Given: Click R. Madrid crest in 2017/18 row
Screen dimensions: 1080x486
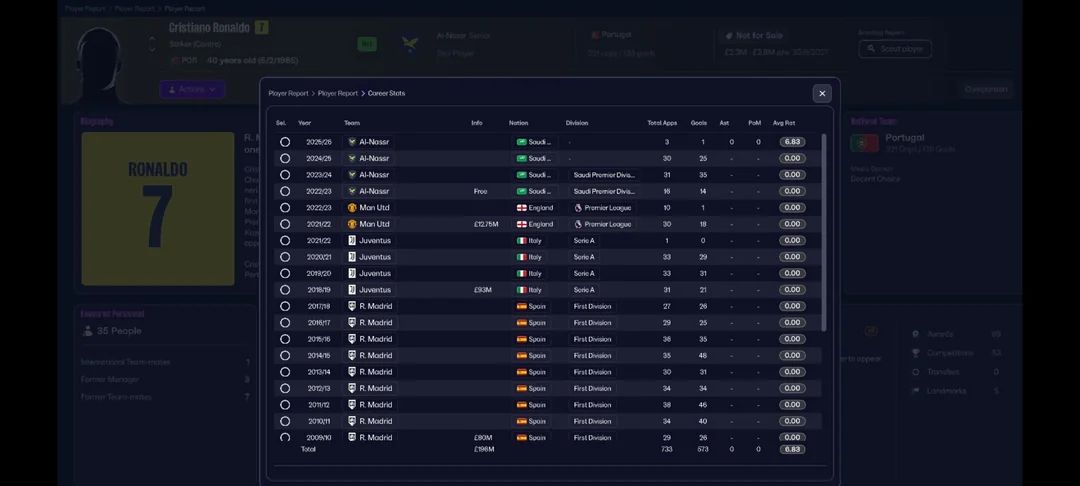Looking at the screenshot, I should click(x=352, y=306).
